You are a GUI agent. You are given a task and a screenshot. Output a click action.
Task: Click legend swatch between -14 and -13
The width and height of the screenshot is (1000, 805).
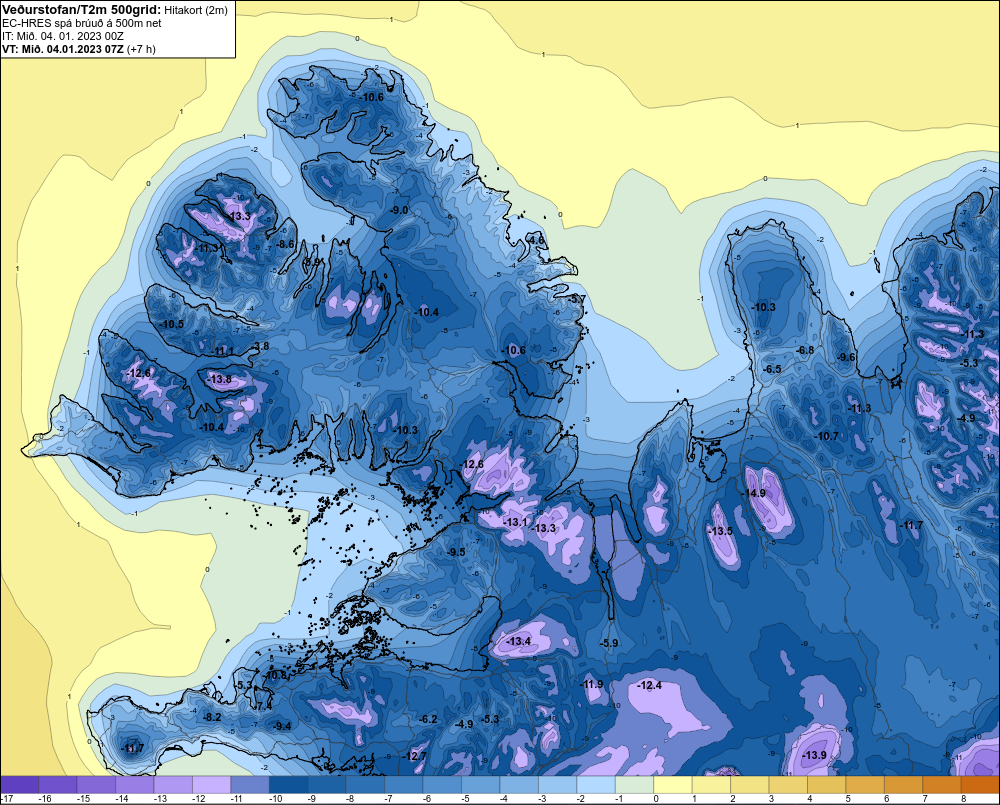(135, 784)
